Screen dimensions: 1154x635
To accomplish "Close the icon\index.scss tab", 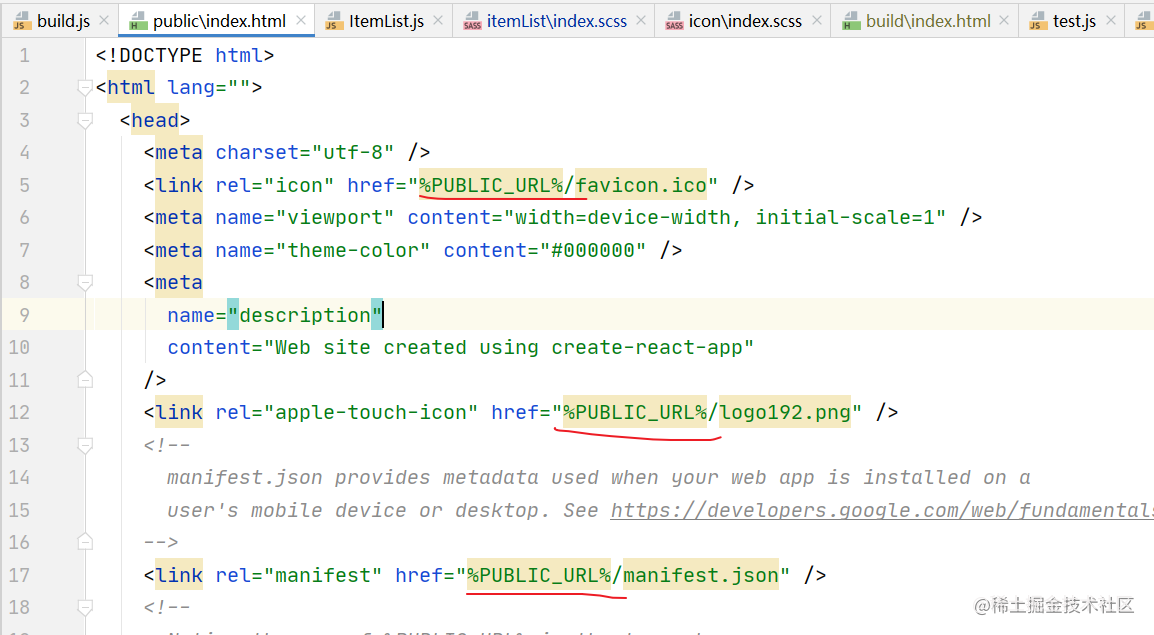I will coord(816,21).
